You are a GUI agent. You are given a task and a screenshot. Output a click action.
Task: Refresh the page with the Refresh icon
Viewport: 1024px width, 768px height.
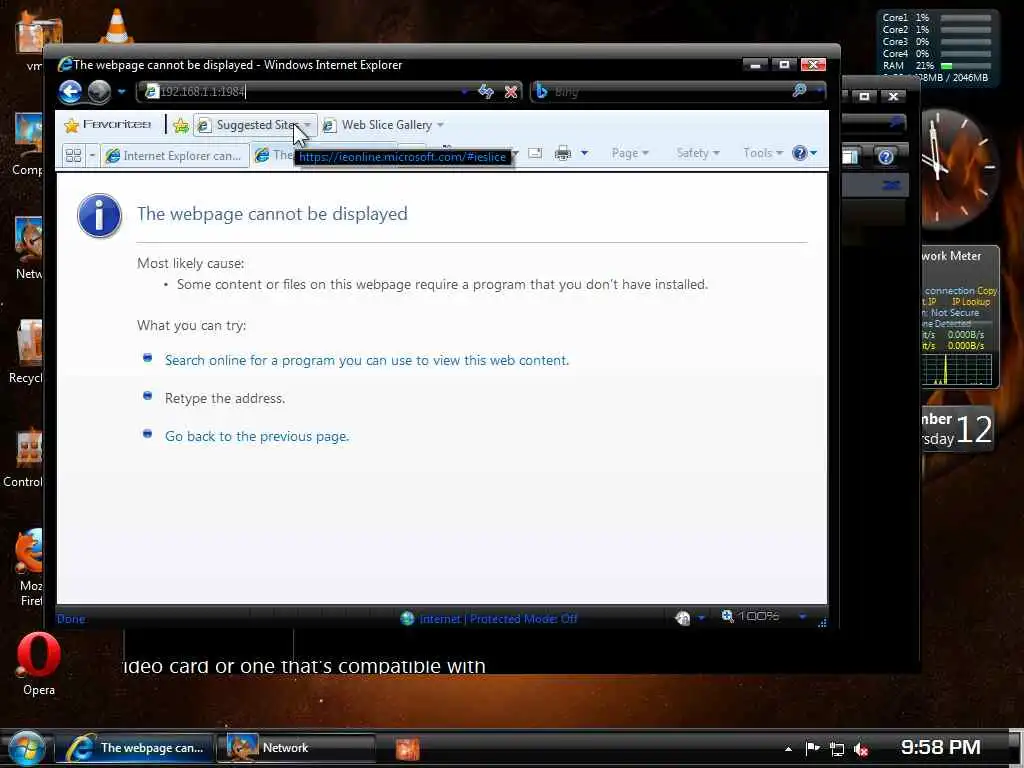tap(486, 91)
